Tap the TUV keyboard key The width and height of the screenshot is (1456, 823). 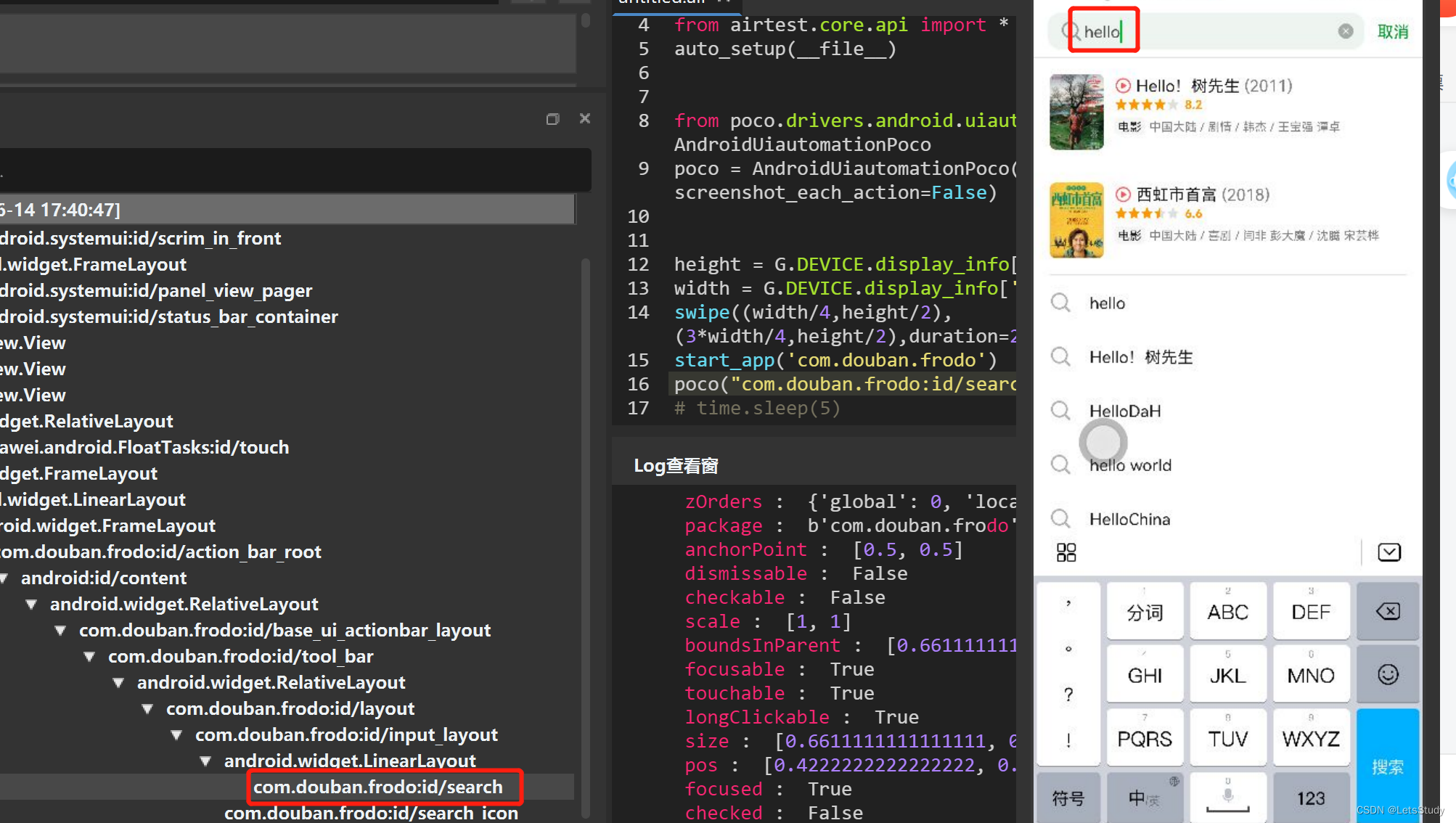coord(1227,738)
